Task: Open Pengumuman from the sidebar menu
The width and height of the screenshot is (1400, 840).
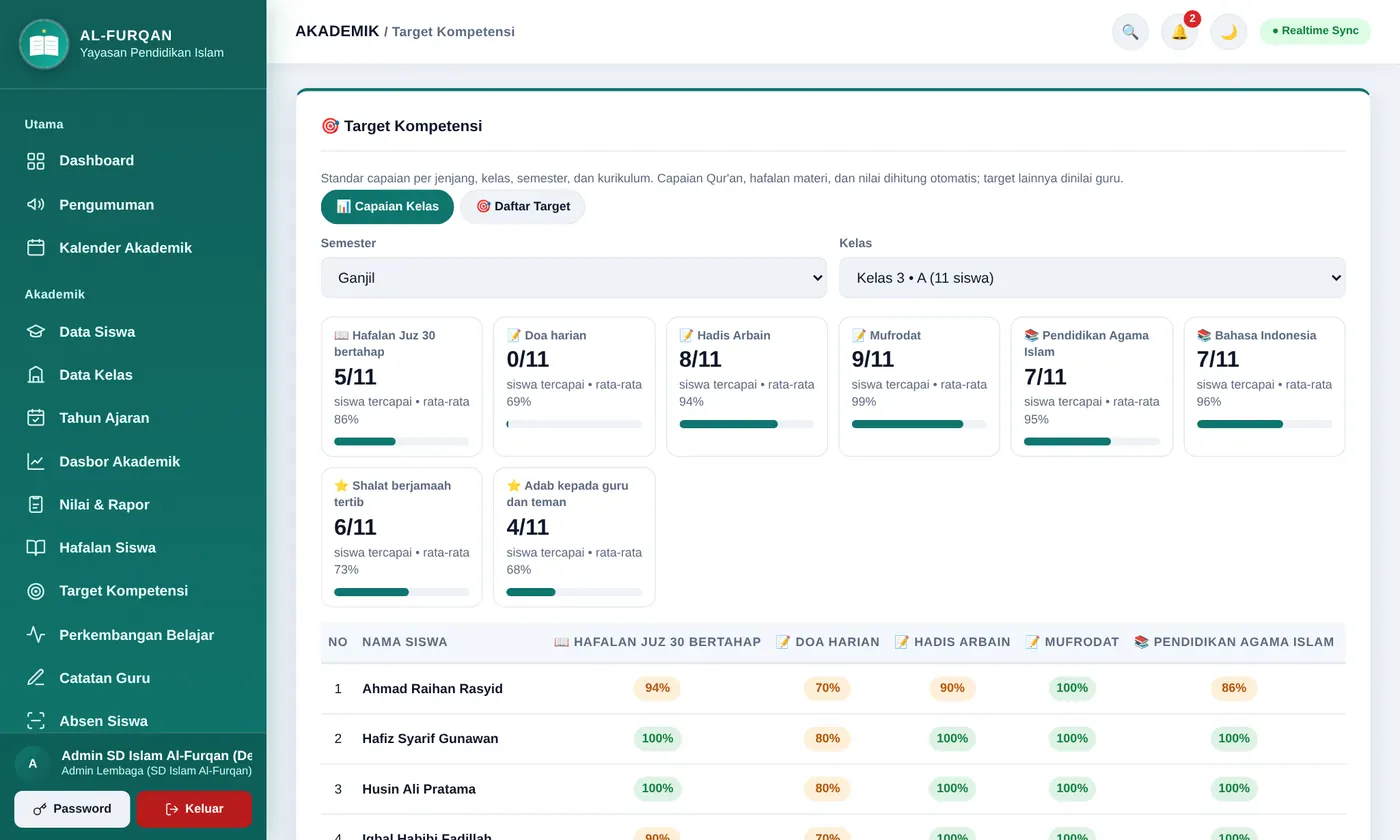Action: 133,205
